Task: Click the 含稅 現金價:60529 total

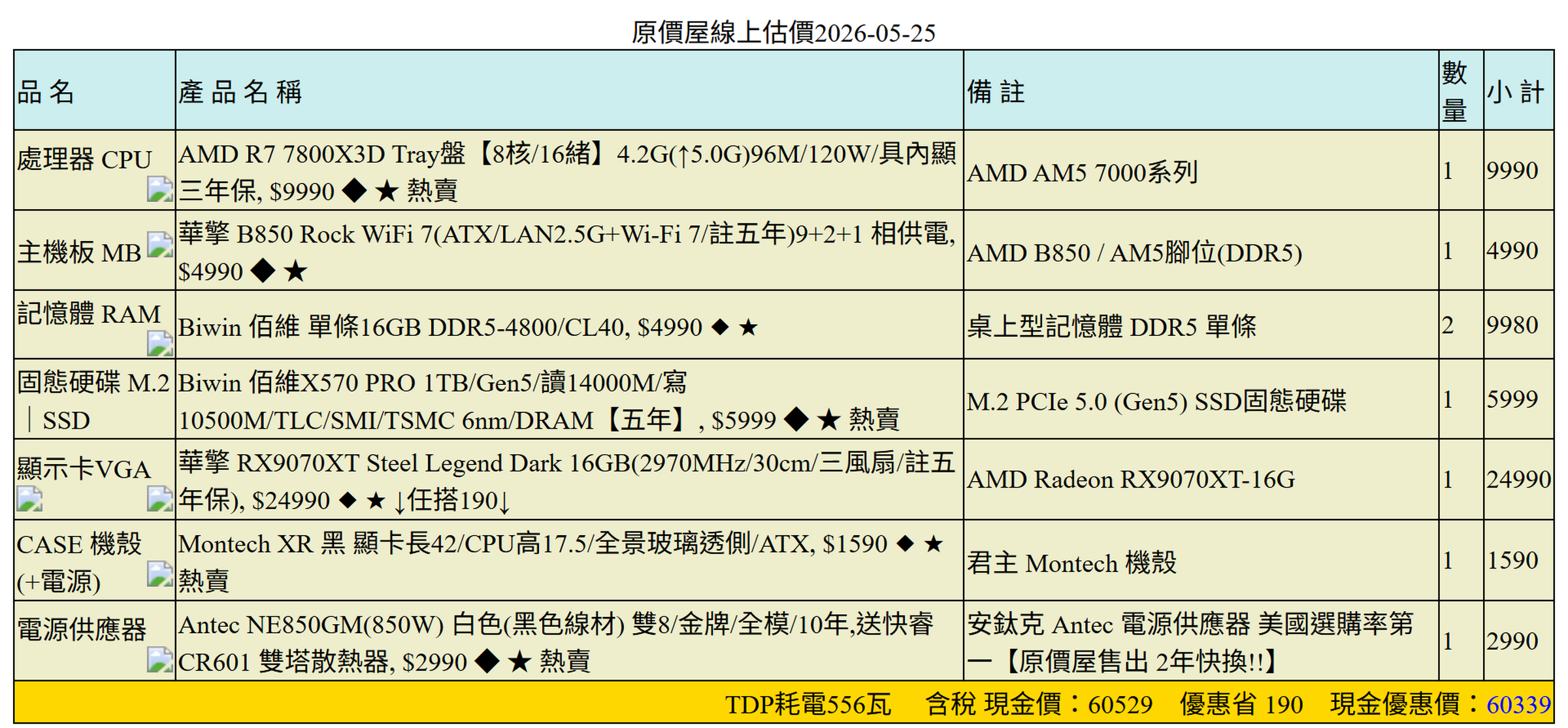Action: coord(1039,704)
